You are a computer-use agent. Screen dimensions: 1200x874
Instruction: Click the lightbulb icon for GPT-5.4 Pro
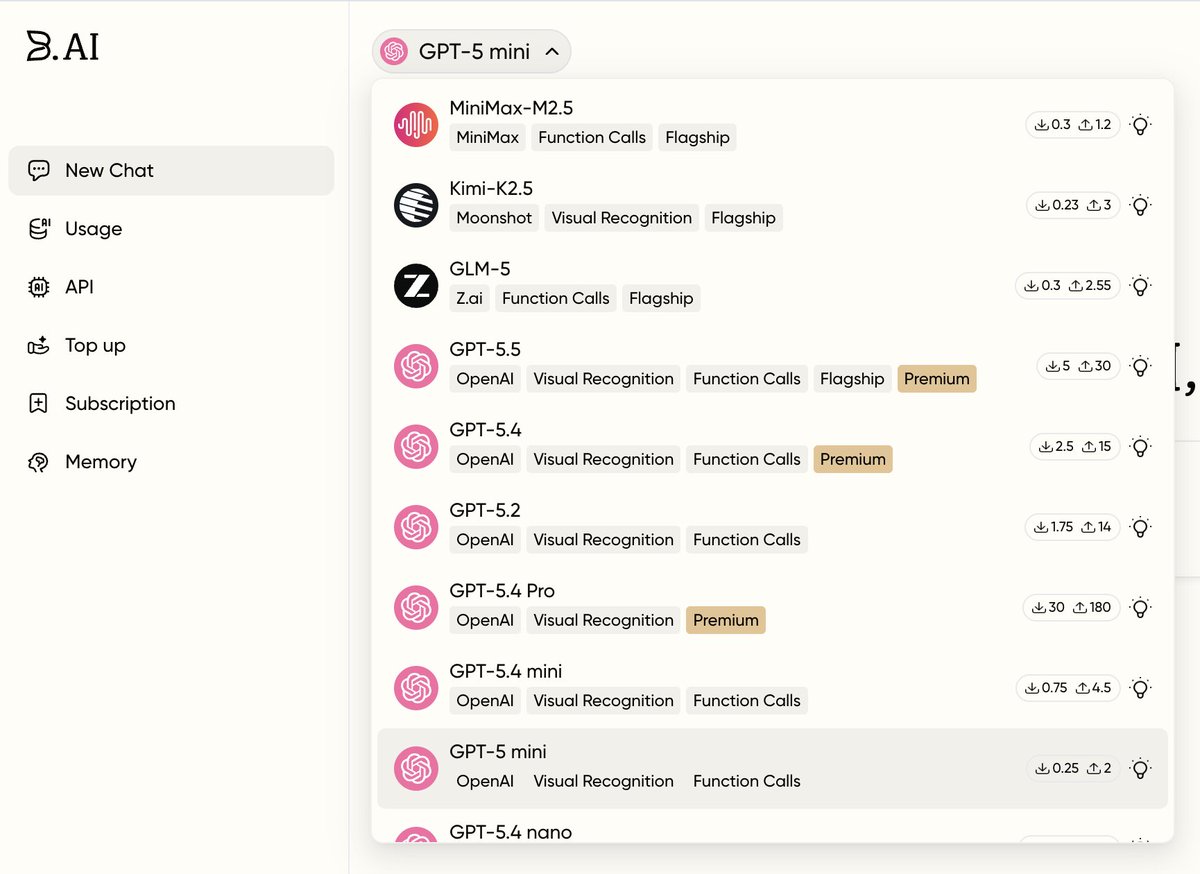click(1140, 607)
